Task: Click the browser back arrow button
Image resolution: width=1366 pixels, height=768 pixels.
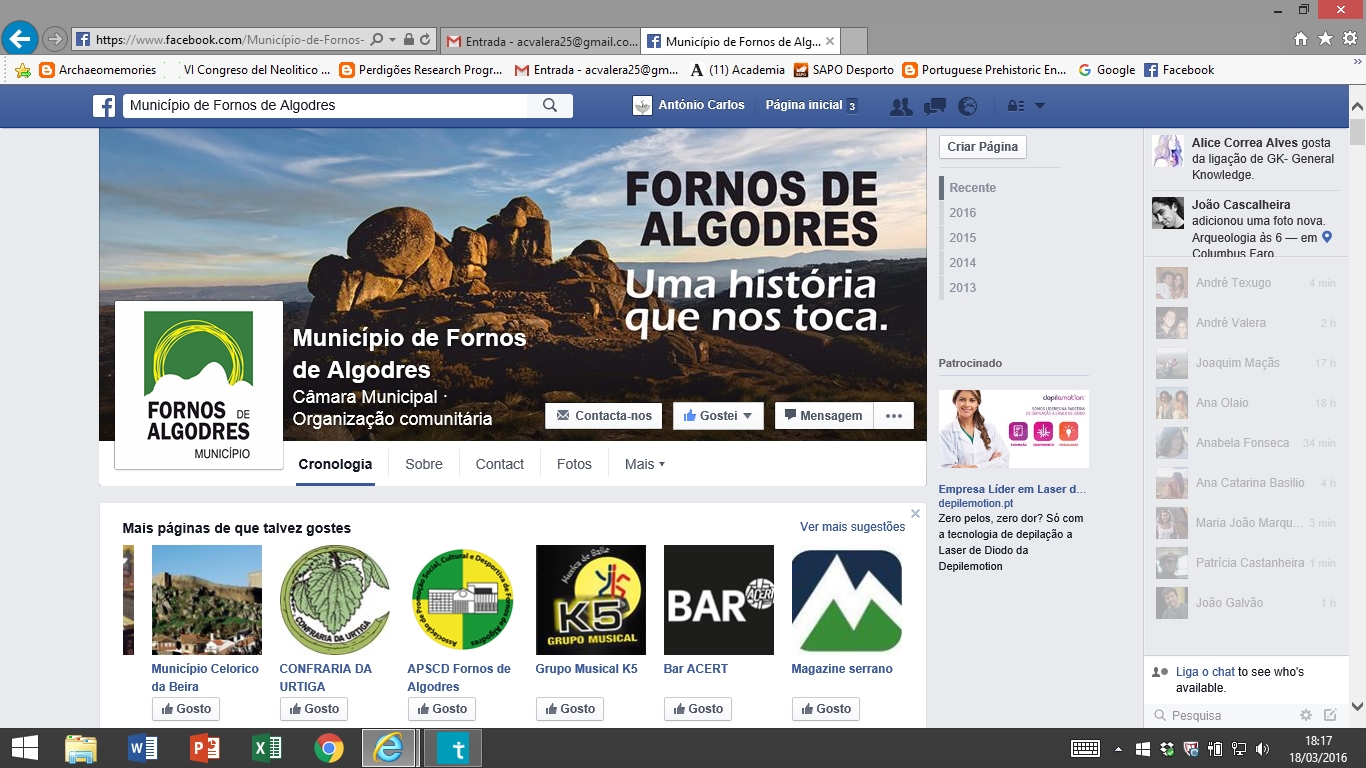Action: point(20,39)
